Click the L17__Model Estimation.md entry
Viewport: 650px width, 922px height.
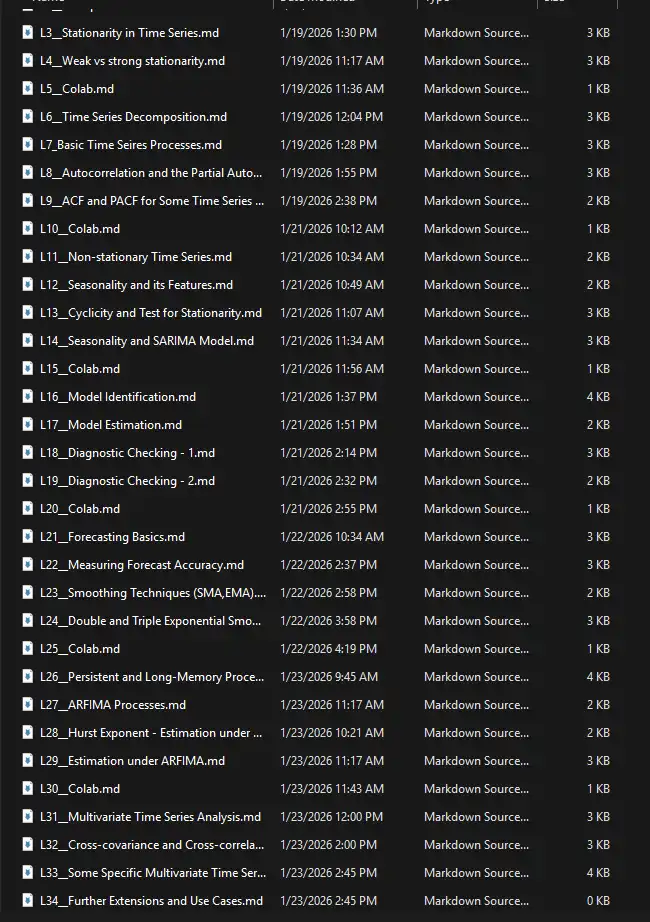[111, 425]
